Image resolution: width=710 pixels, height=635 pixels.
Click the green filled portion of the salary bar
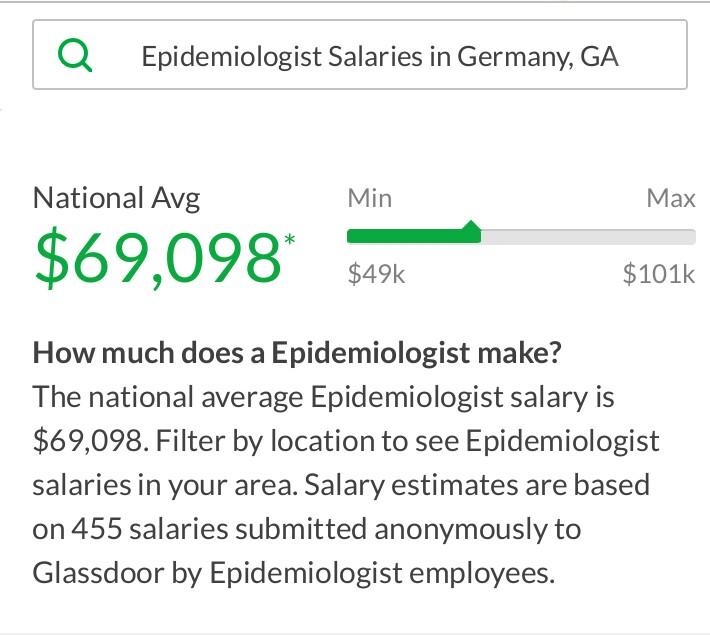coord(410,237)
